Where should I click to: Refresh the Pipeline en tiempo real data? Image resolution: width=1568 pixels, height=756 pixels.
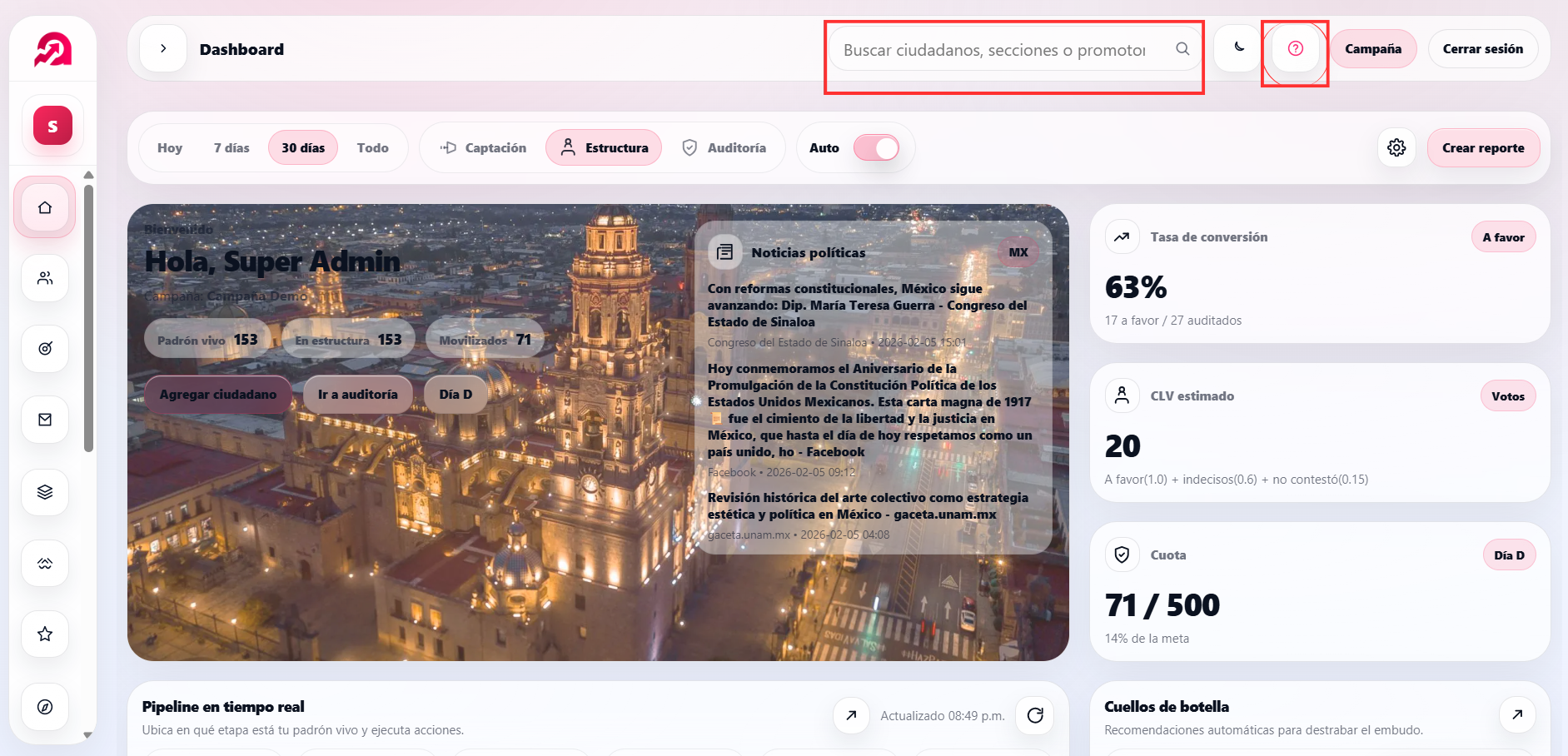click(1034, 715)
